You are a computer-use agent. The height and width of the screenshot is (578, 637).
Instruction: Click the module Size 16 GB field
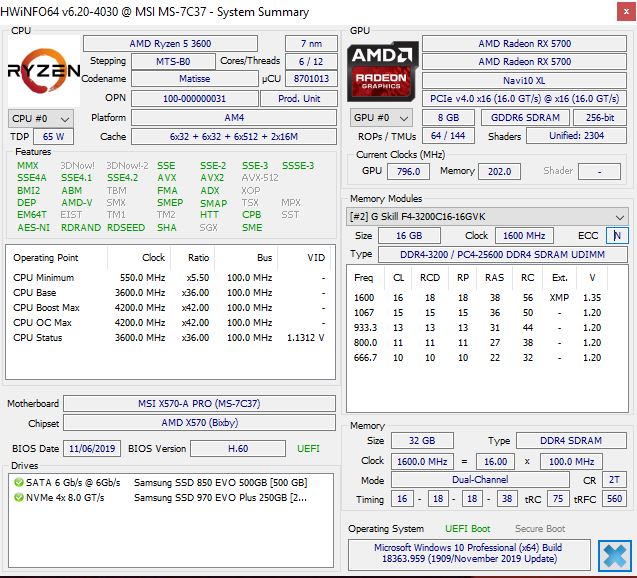pos(409,236)
